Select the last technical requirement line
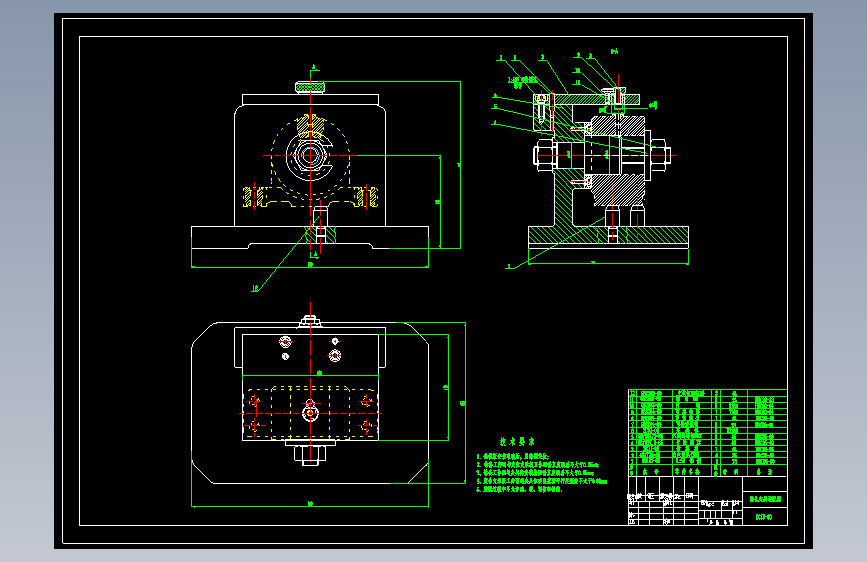867x562 pixels. click(x=519, y=490)
